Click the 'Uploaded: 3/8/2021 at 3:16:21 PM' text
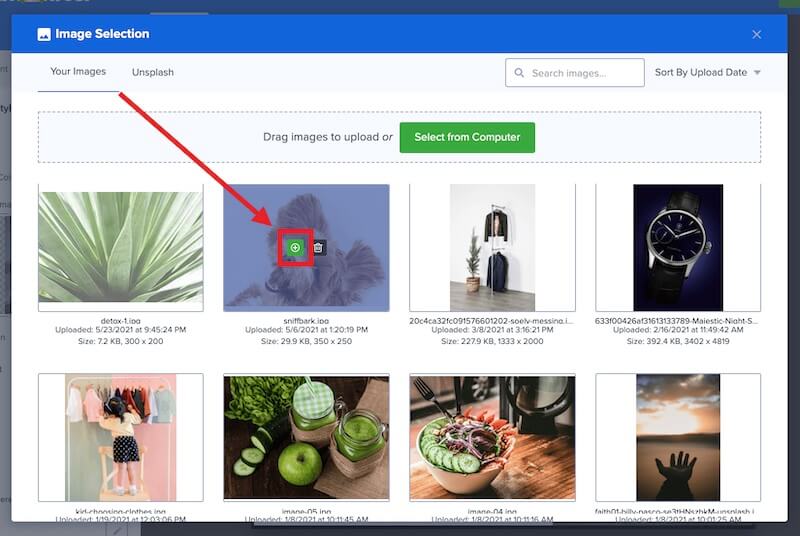800x536 pixels. click(492, 330)
